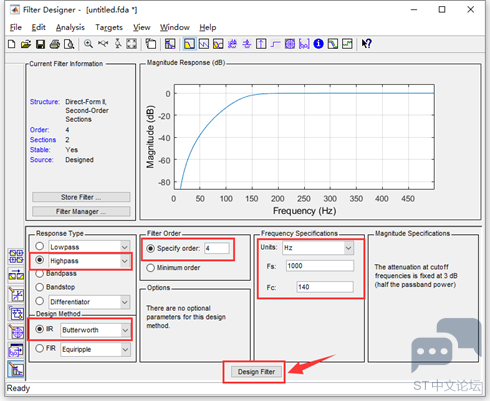The image size is (490, 401).
Task: Select the Zoom In magnifier tool
Action: (x=88, y=44)
